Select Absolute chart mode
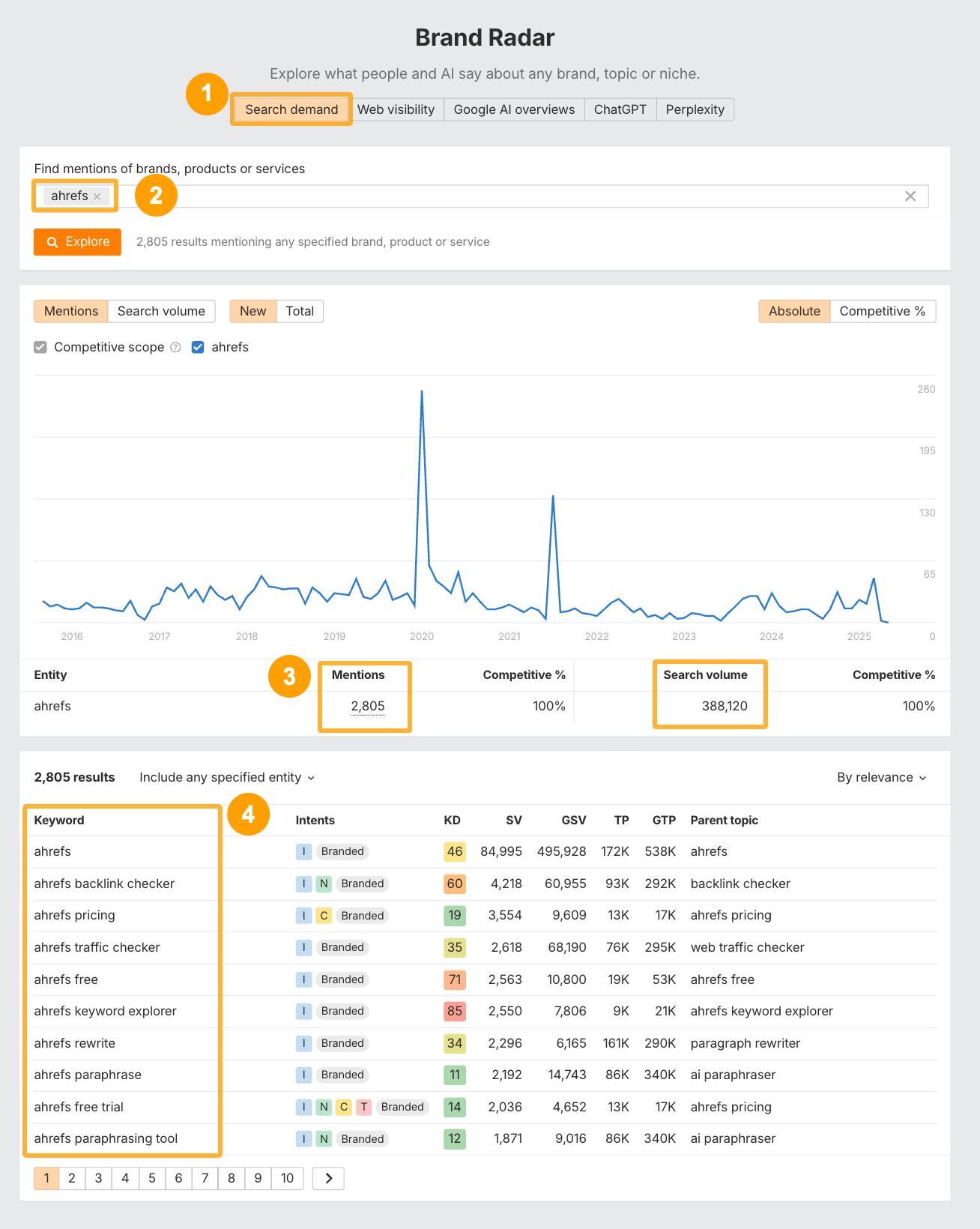The height and width of the screenshot is (1229, 980). tap(794, 311)
